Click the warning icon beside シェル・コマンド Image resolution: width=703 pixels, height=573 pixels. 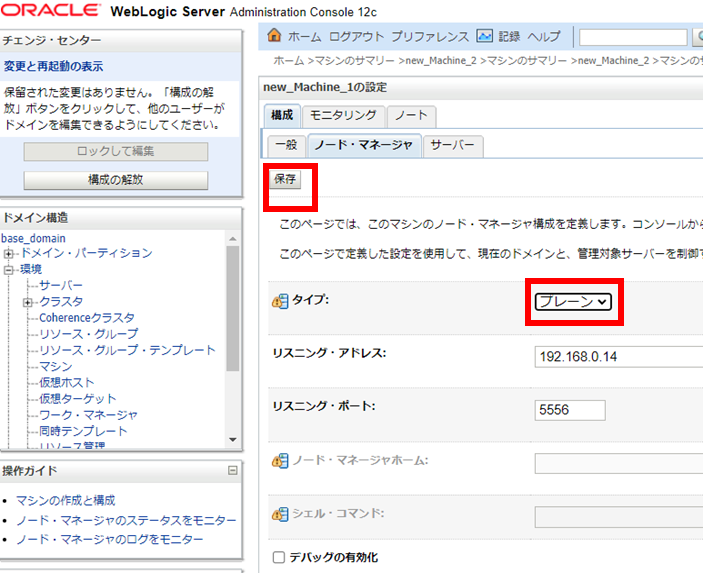click(x=280, y=515)
